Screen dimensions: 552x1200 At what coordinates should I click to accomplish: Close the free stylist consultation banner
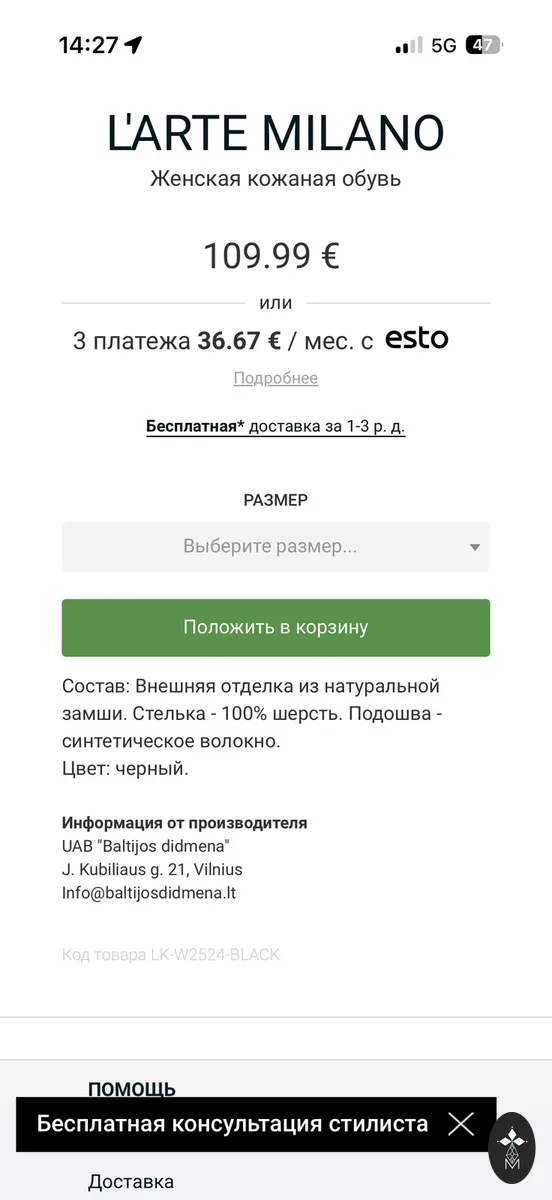(x=461, y=1124)
